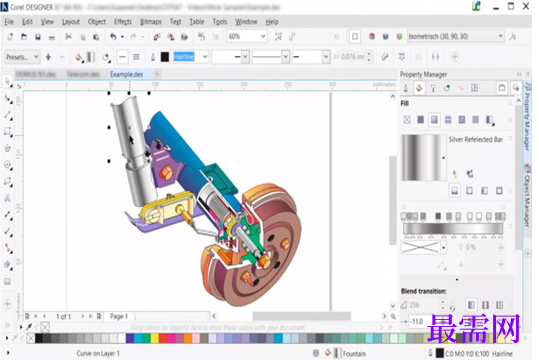539x360 pixels.
Task: Select the Conical fountain fill type
Action: coord(484,190)
